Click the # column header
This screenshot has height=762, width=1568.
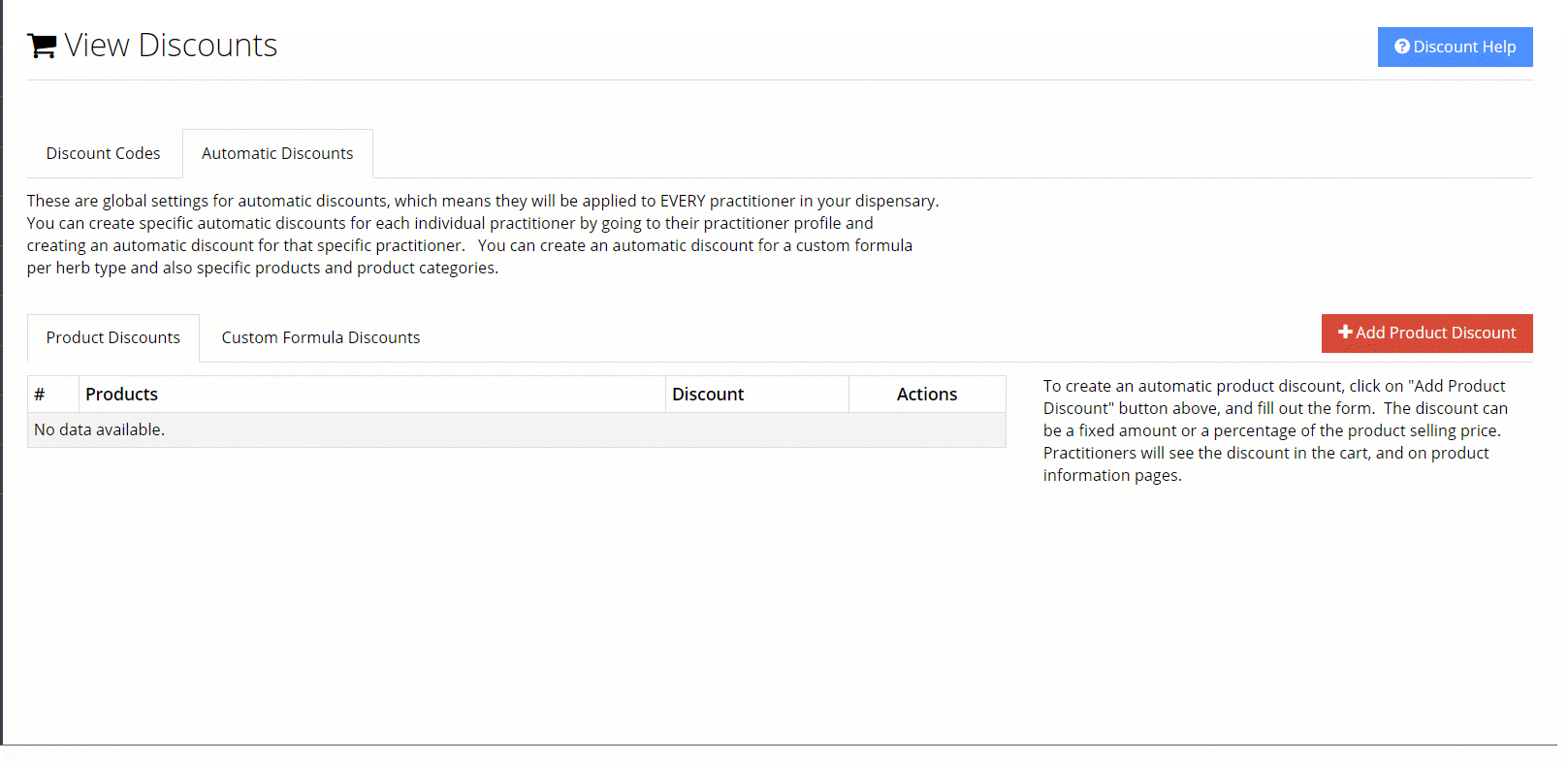pyautogui.click(x=53, y=395)
